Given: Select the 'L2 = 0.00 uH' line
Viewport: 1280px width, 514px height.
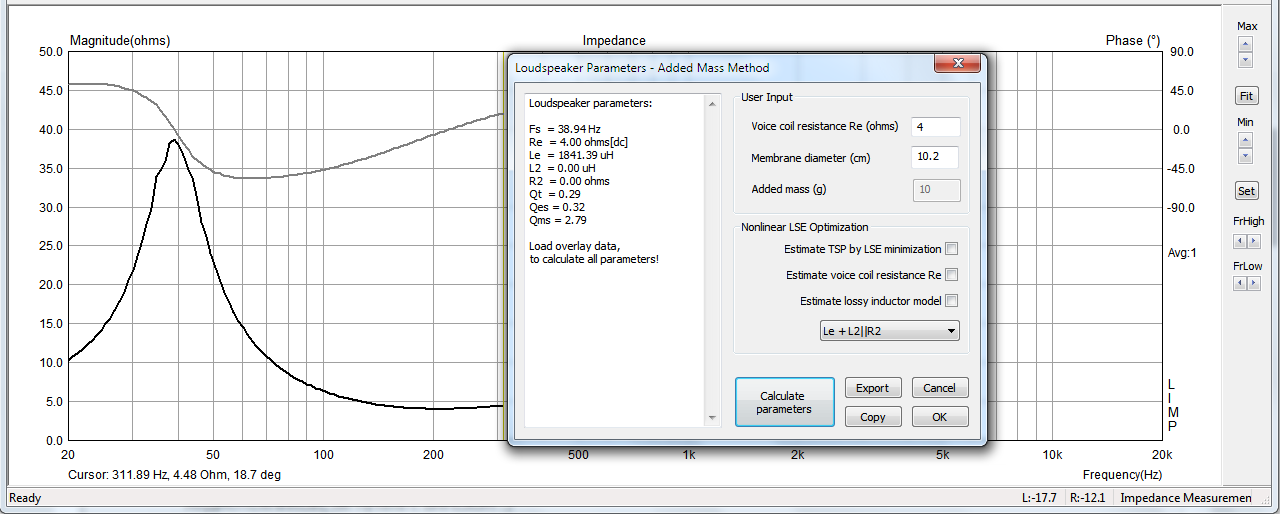Looking at the screenshot, I should [x=566, y=168].
